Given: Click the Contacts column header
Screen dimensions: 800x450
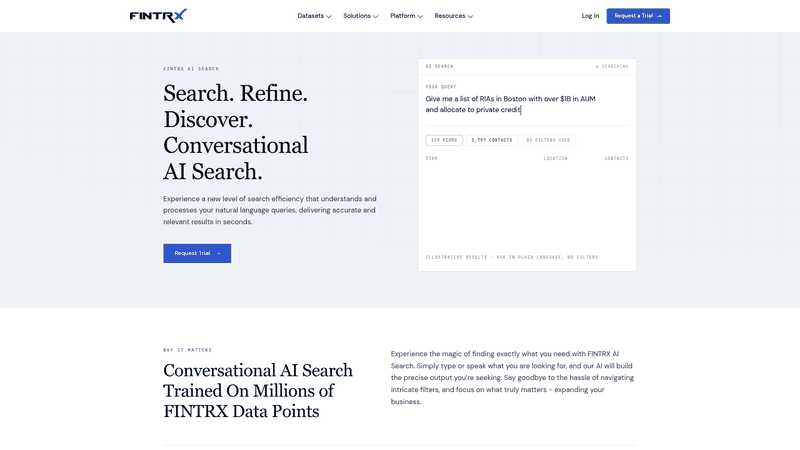Looking at the screenshot, I should coord(616,159).
